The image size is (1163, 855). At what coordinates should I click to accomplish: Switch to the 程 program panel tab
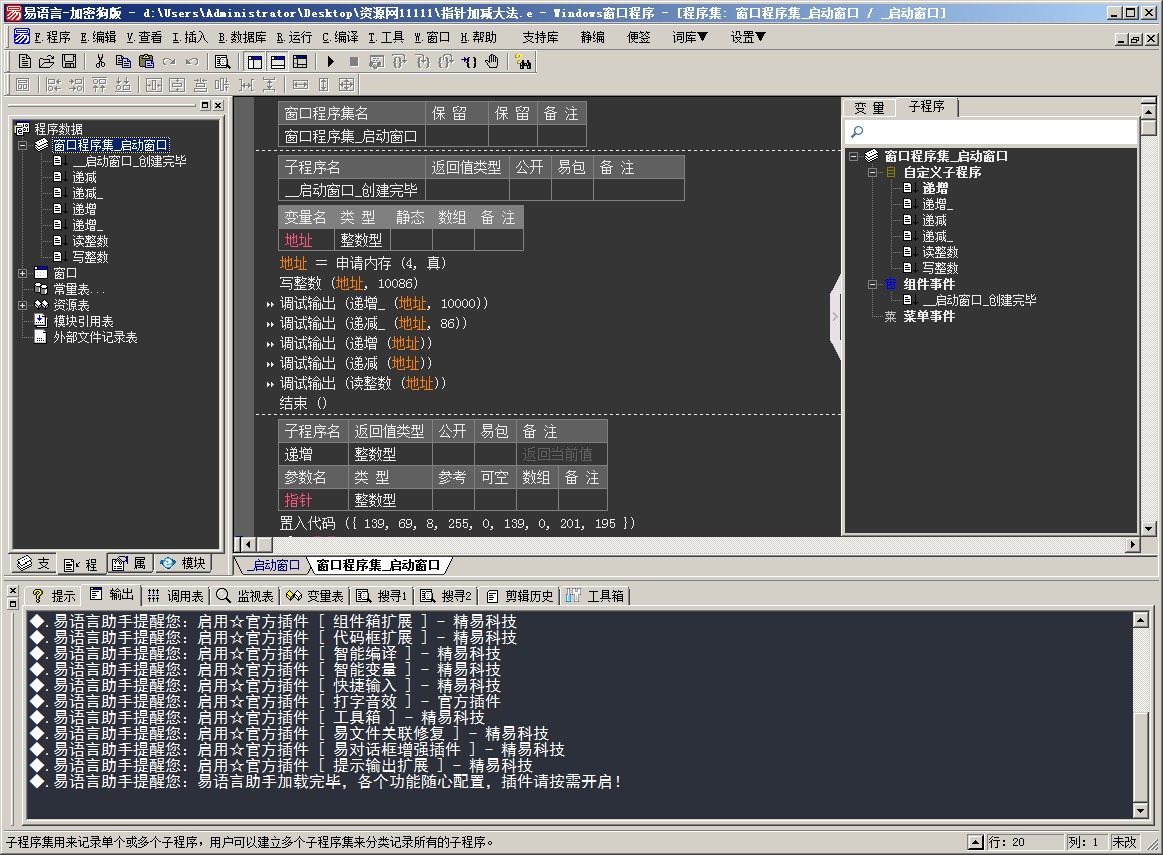point(81,564)
